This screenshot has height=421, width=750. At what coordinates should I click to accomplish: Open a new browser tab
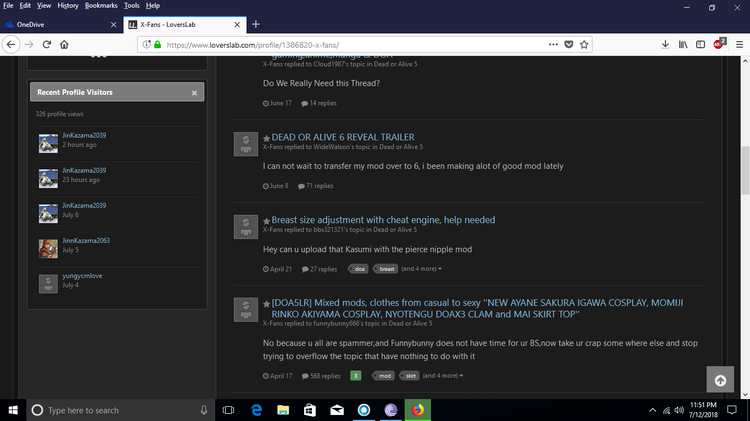coord(256,24)
